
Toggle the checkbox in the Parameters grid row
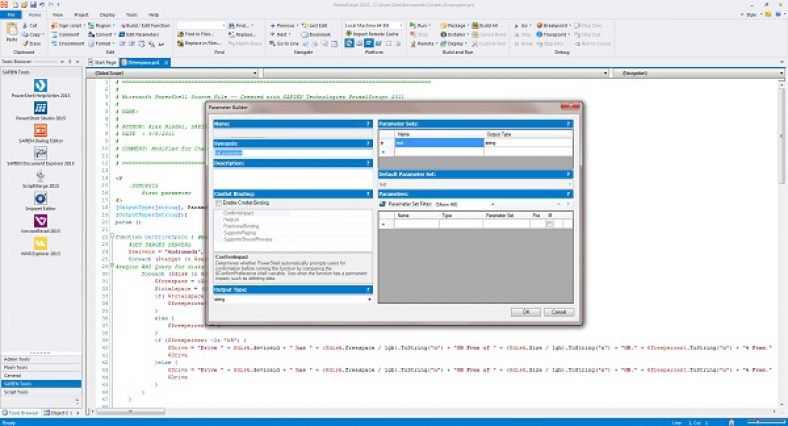pos(549,224)
